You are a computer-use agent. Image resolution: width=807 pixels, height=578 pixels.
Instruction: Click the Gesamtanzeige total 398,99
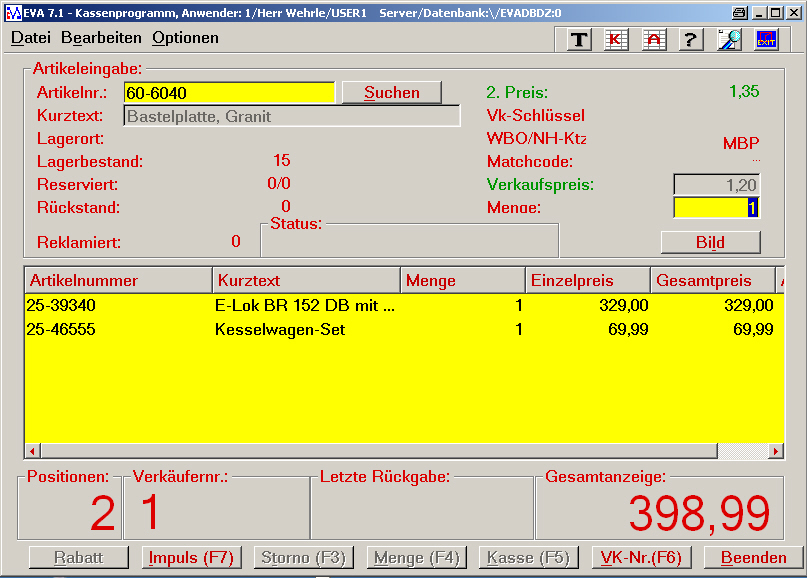699,513
